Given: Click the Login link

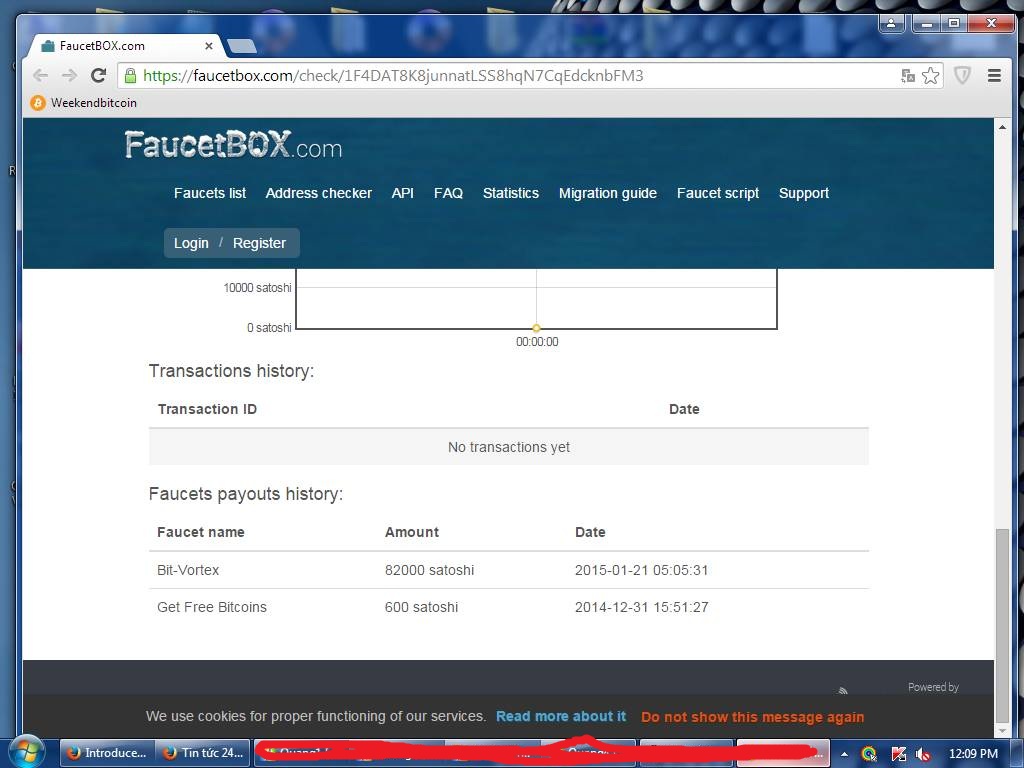Looking at the screenshot, I should pyautogui.click(x=191, y=243).
